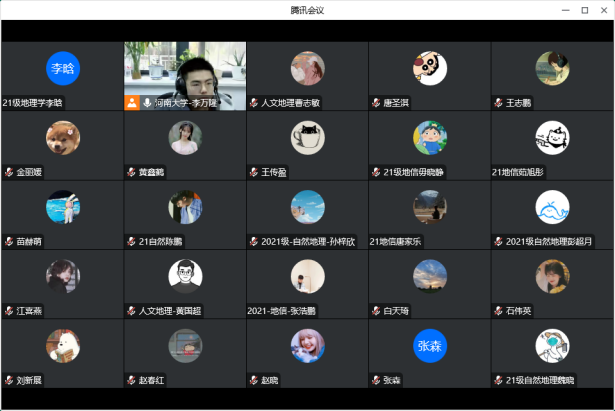Screen dimensions: 615x411
Task: Click the blue whale avatar tile
Action: 552,207
